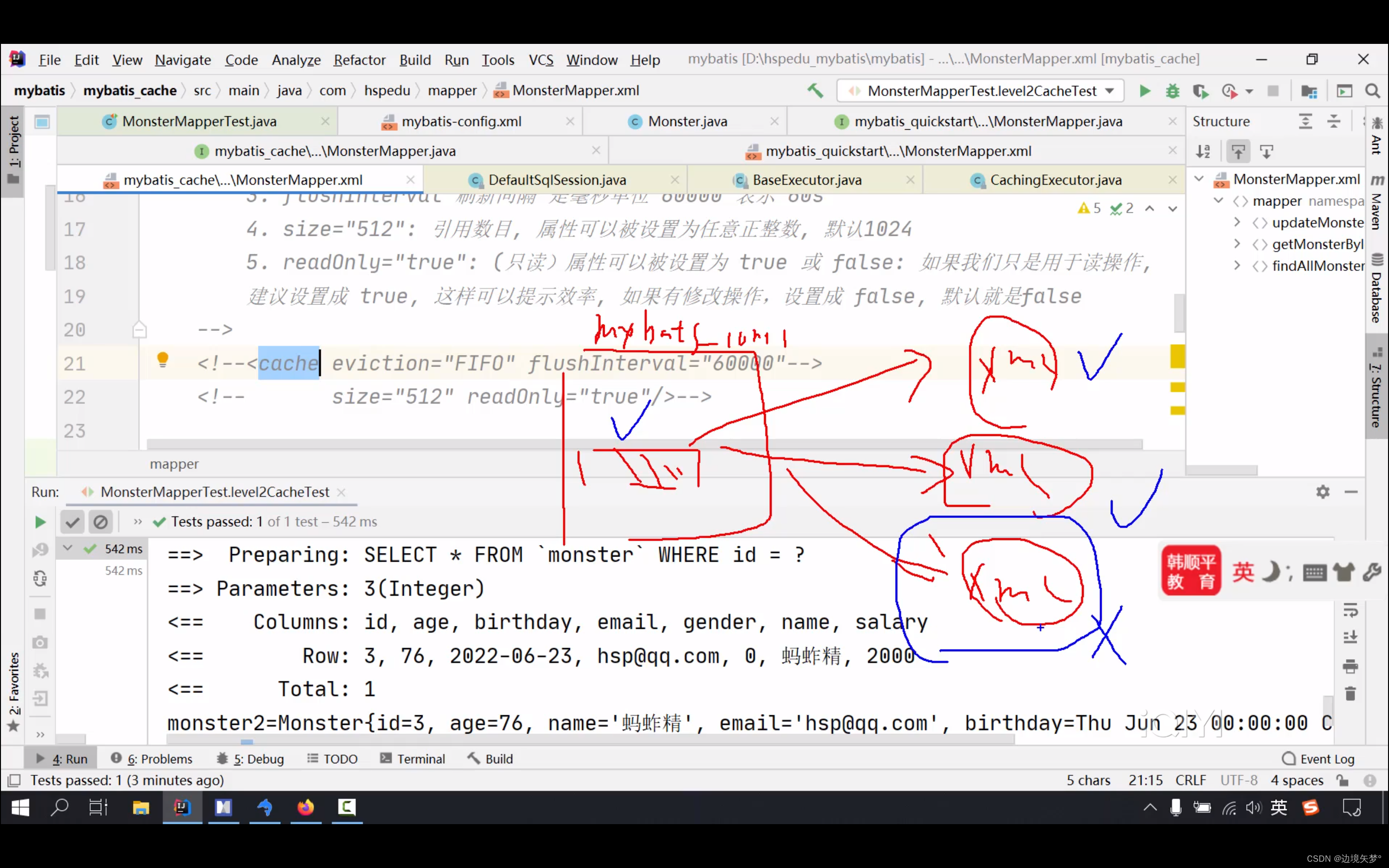Print console output icon
1389x868 pixels.
coord(1350,666)
